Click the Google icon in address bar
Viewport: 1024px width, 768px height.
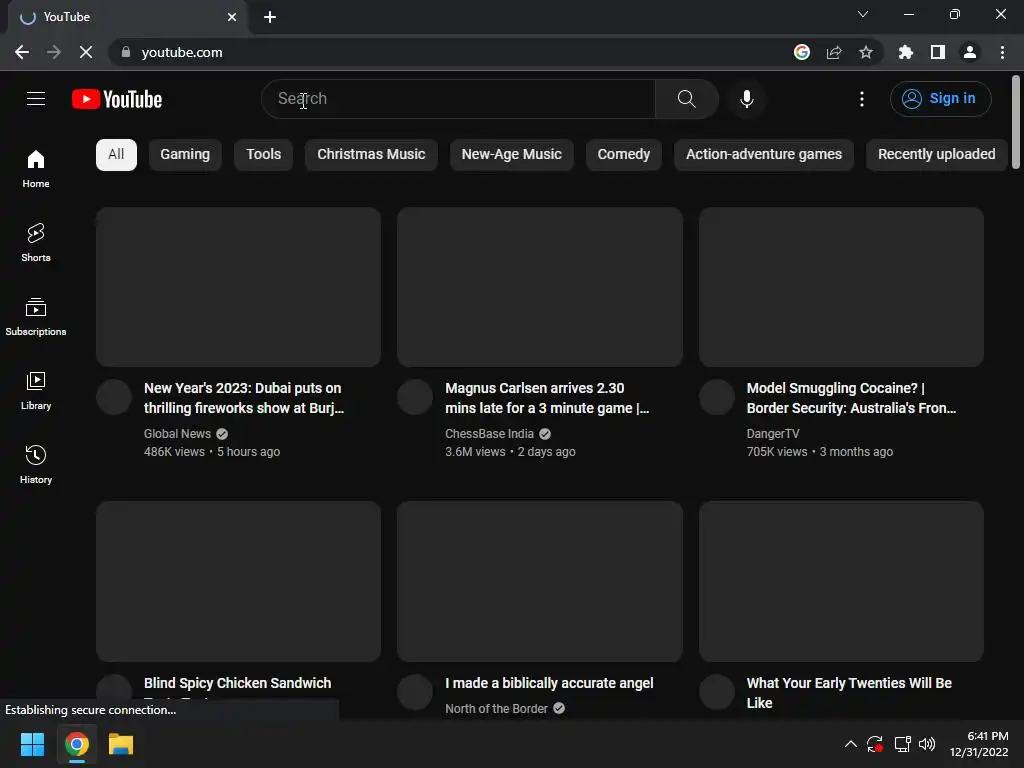coord(802,52)
